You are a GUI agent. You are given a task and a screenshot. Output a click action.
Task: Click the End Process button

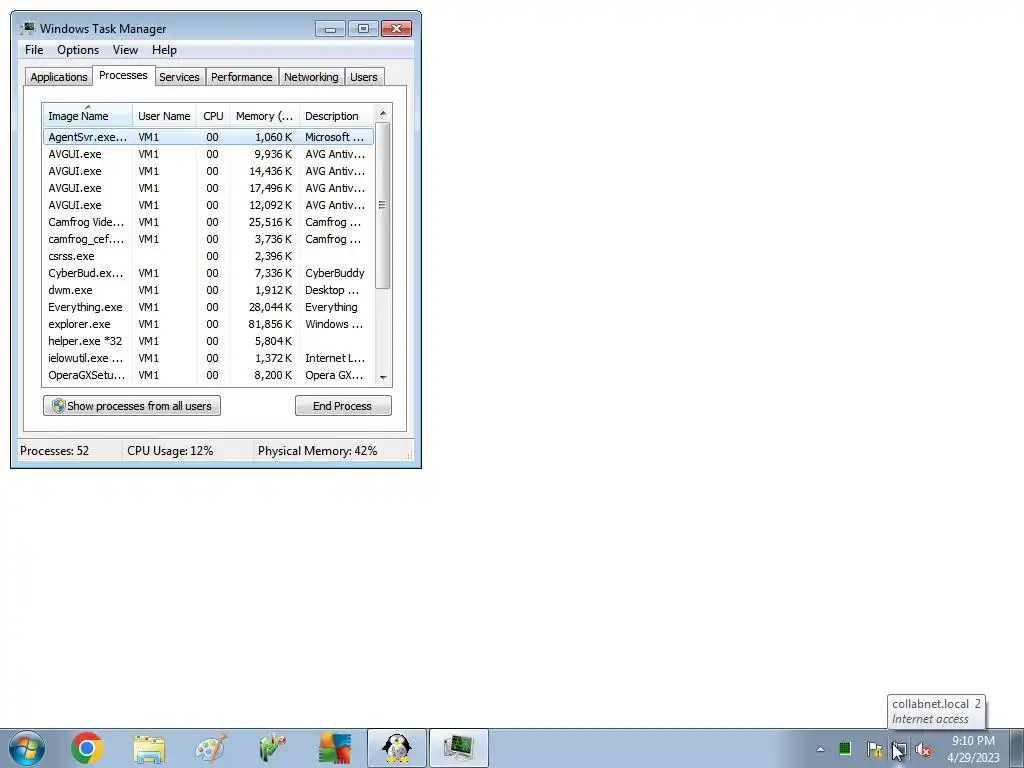pyautogui.click(x=343, y=406)
